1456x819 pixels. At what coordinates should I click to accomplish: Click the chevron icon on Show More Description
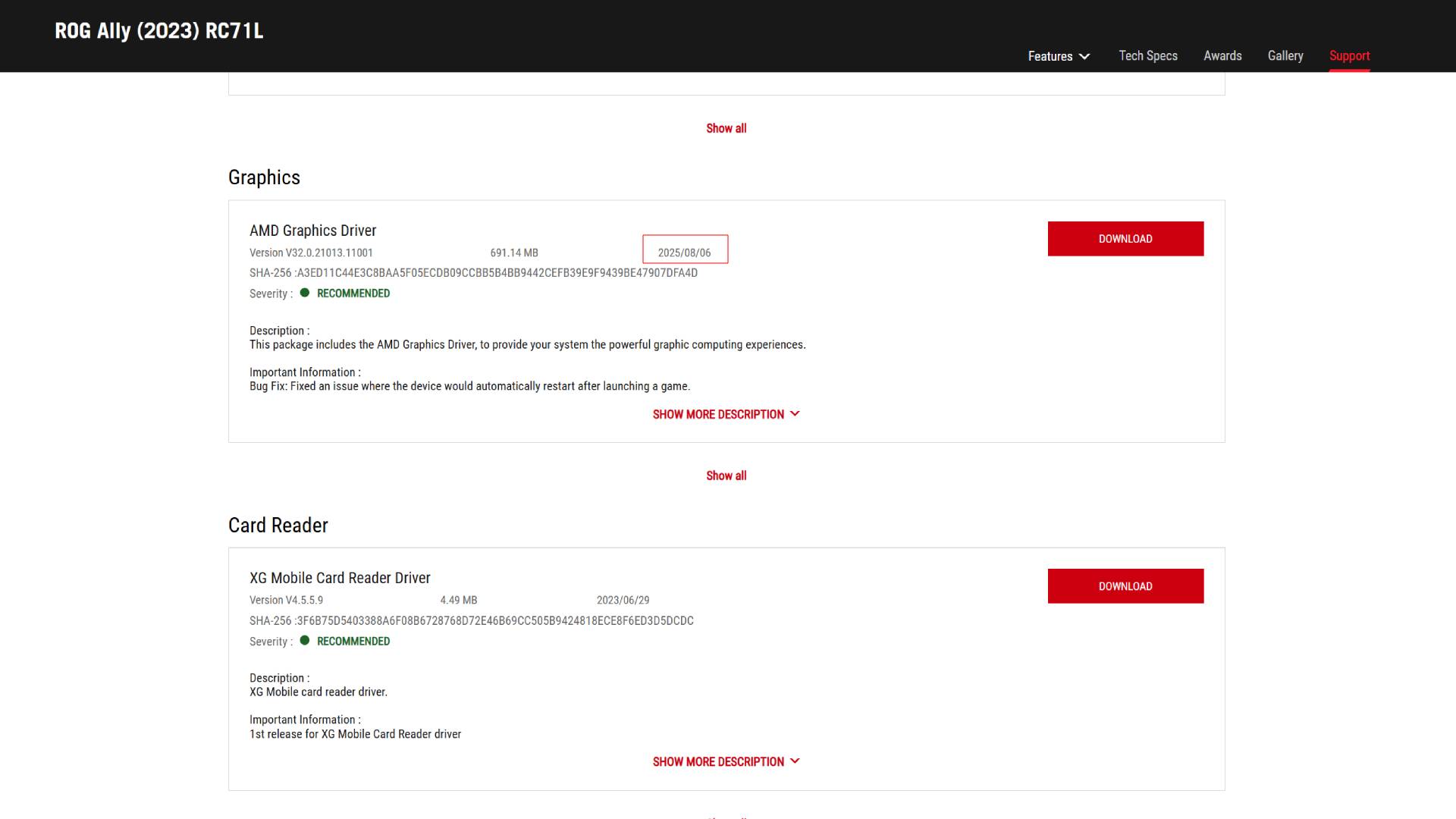coord(795,413)
